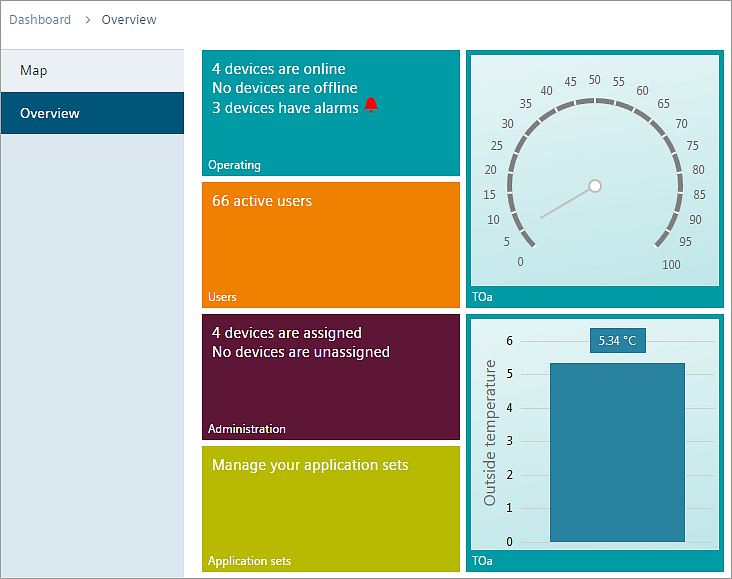Click the 5.34 °C value label
Image resolution: width=732 pixels, height=579 pixels.
[x=618, y=341]
